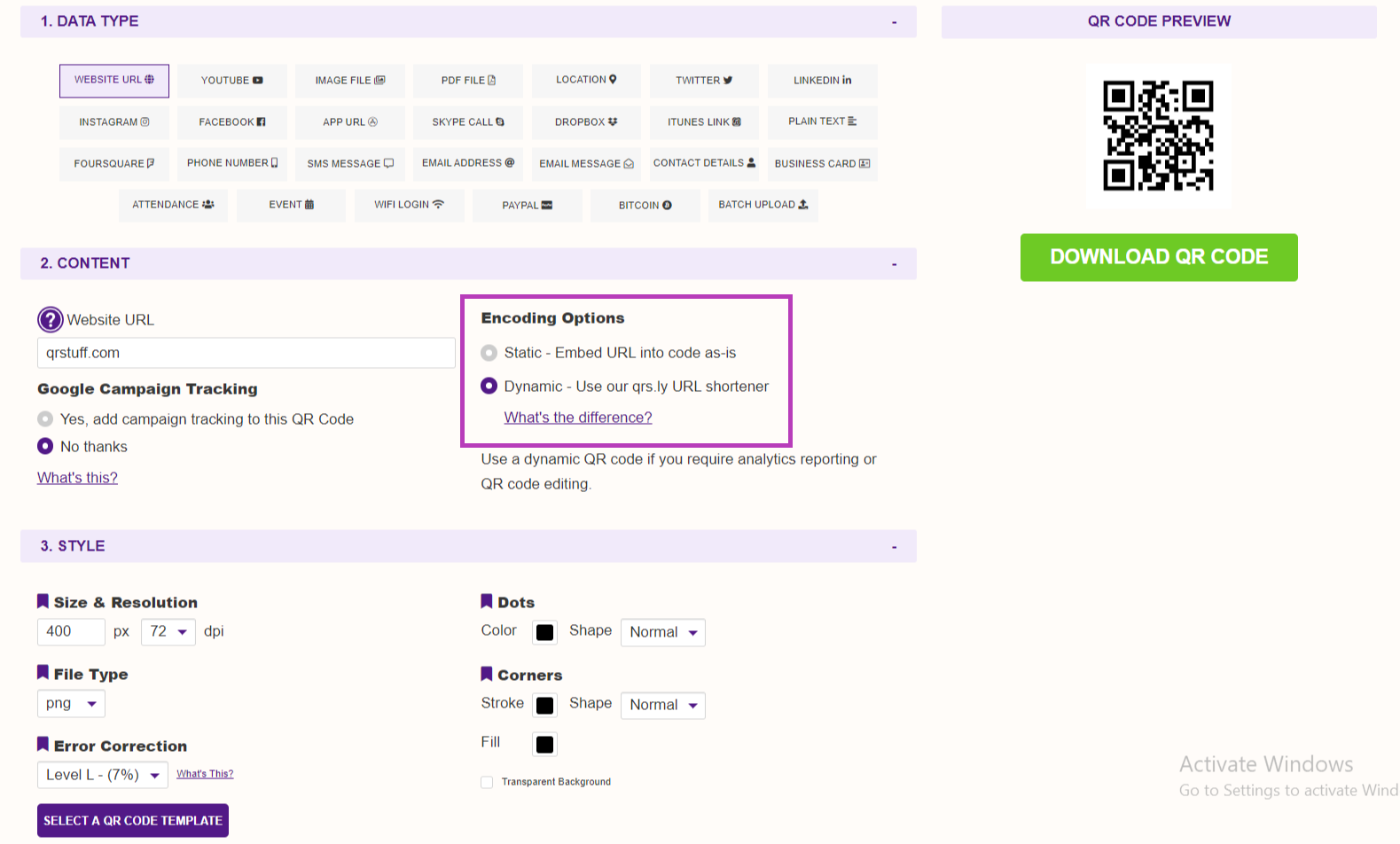Open Error Correction Level L dropdown
Screen dimensions: 1400x844
tap(102, 775)
